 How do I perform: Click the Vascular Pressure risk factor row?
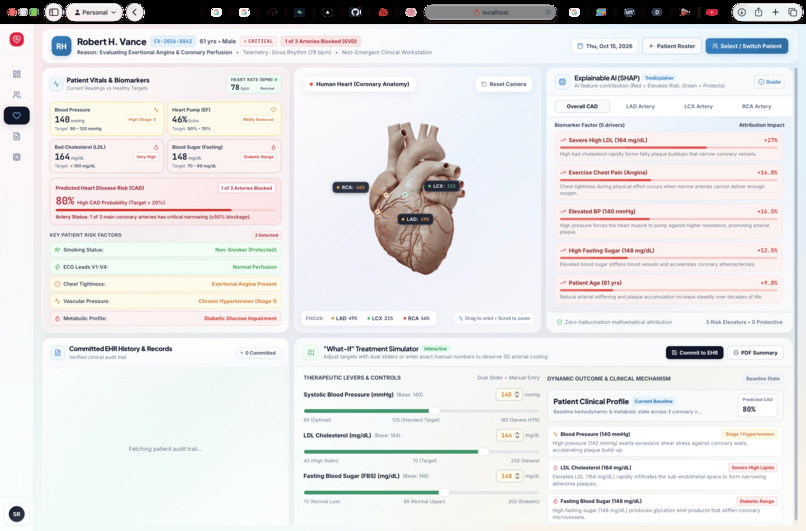(166, 301)
